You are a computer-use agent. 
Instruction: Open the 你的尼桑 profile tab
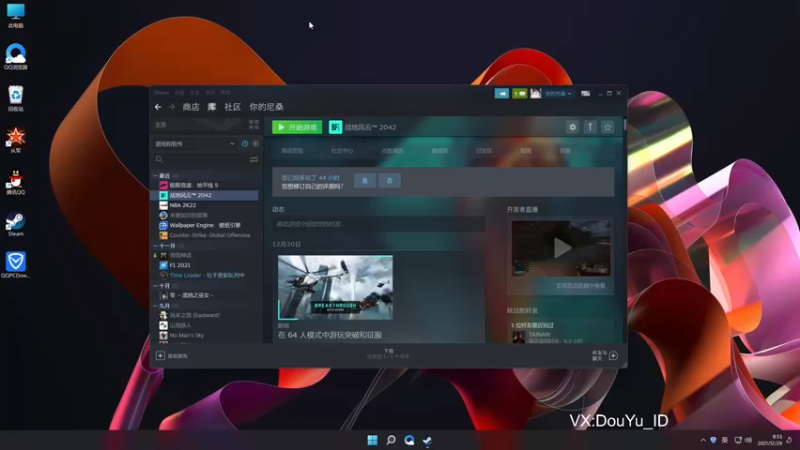click(x=266, y=107)
